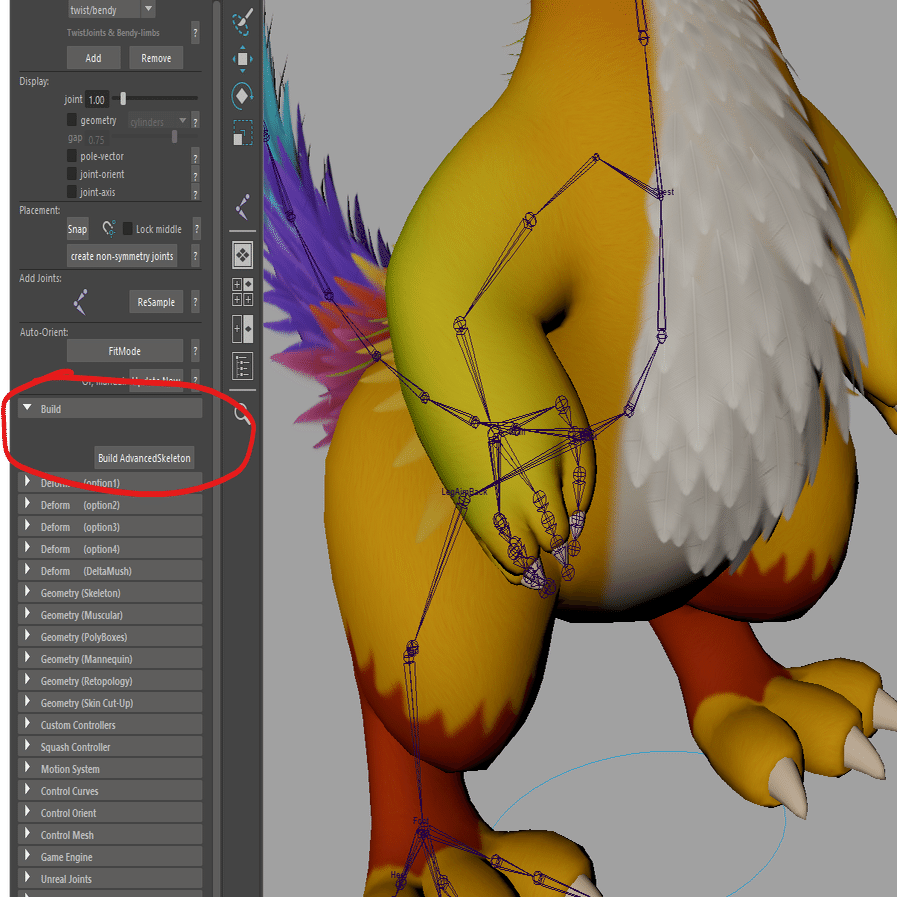Open help for pole-vector option
The width and height of the screenshot is (897, 897).
196,157
